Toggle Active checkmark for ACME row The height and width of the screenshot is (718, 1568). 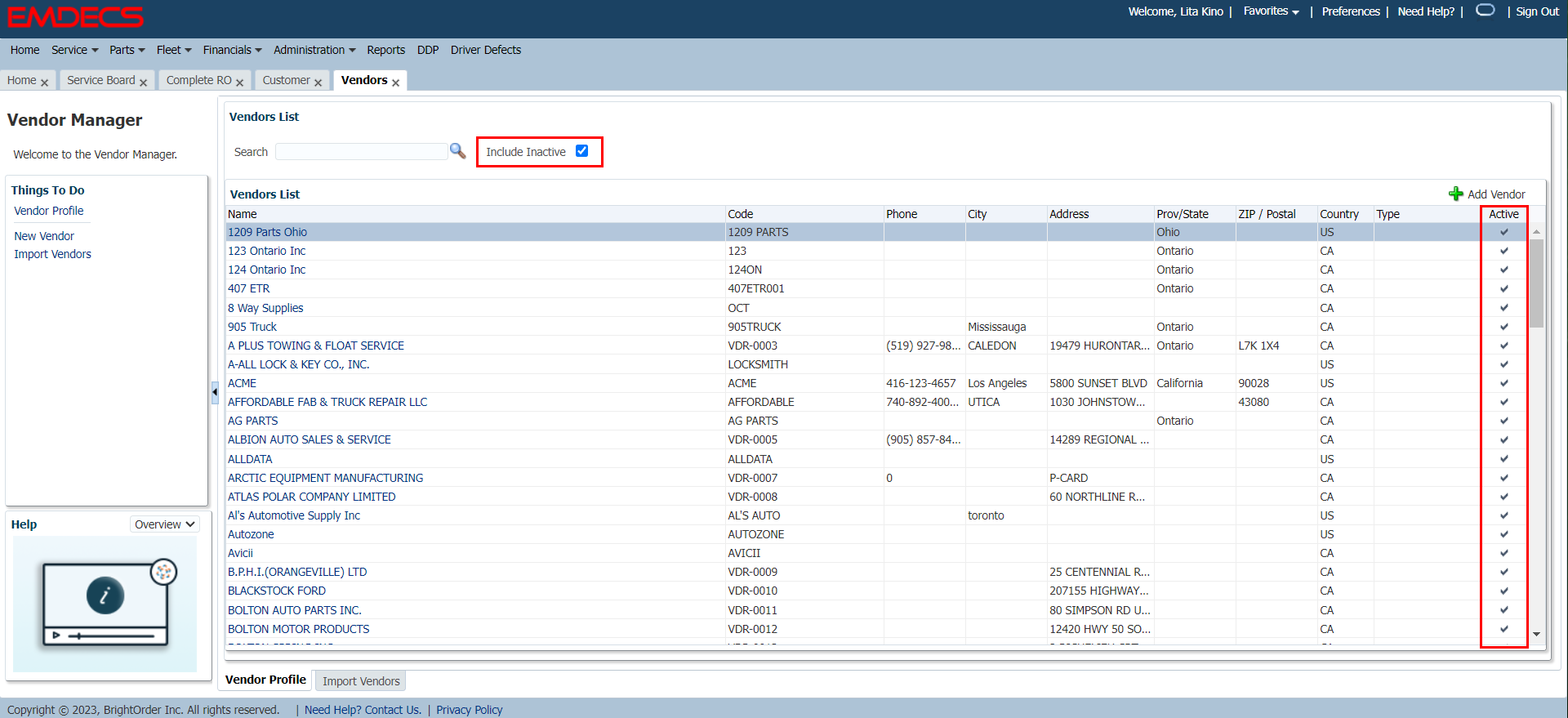pos(1503,383)
